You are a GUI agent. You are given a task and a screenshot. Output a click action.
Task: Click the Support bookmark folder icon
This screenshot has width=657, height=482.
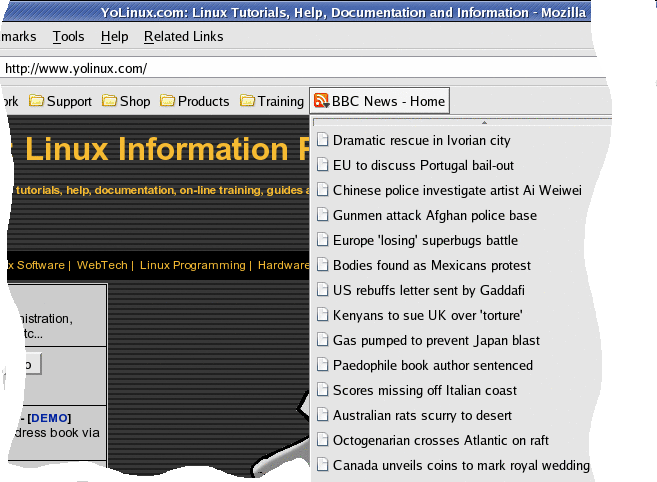pyautogui.click(x=36, y=101)
